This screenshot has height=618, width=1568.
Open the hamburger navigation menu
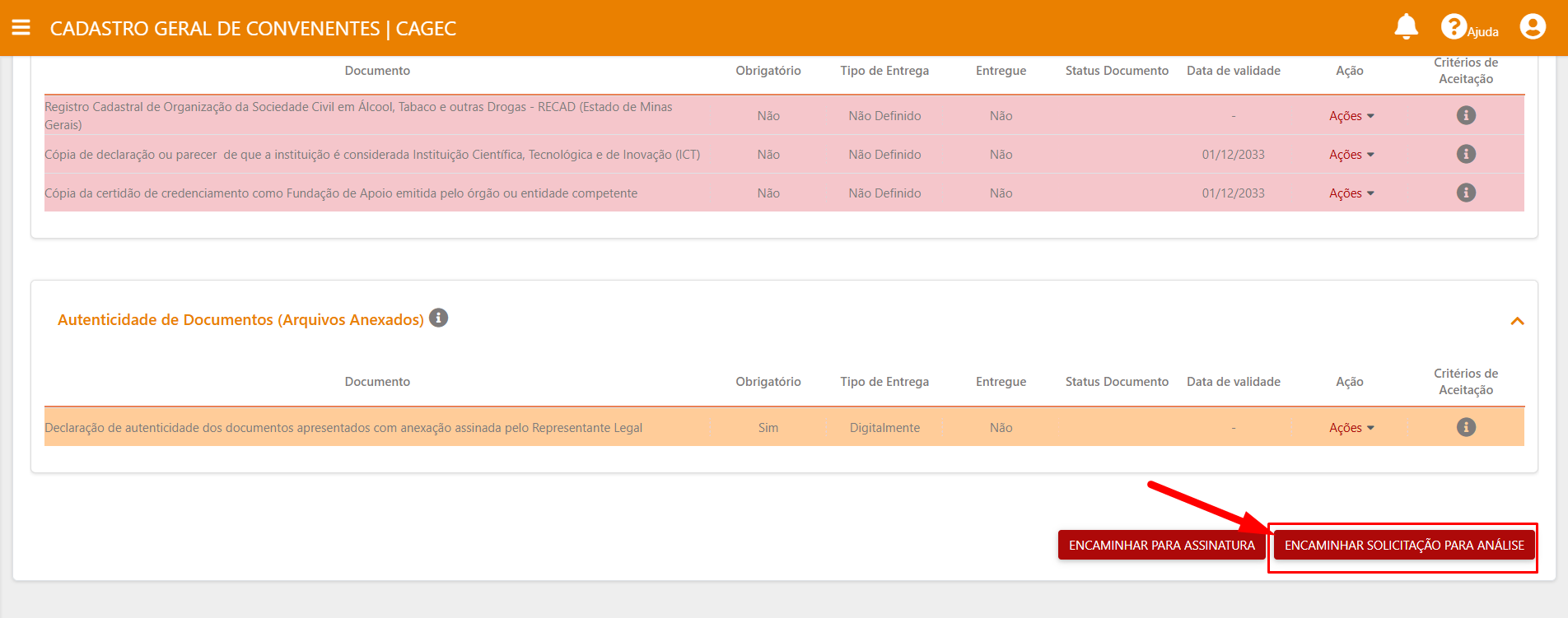pyautogui.click(x=21, y=28)
